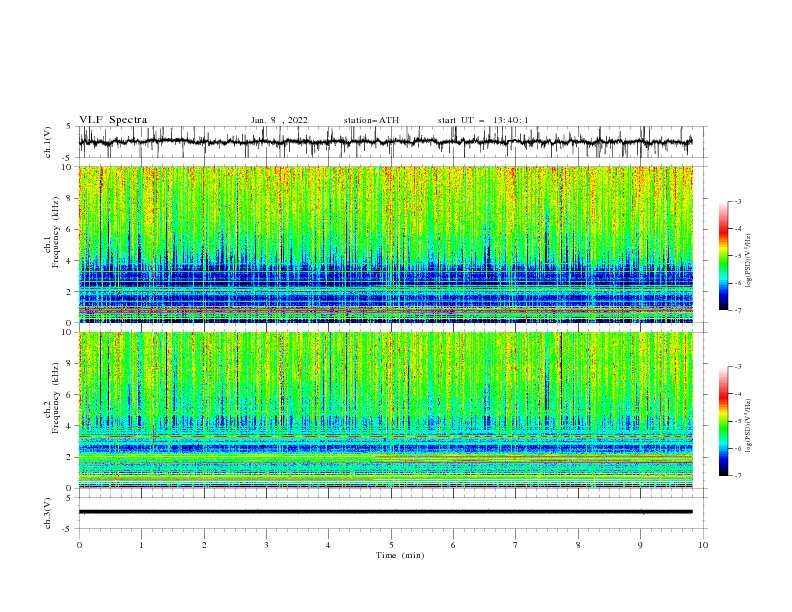Click the time axis tick label "6"
The image size is (792, 612).
(453, 545)
